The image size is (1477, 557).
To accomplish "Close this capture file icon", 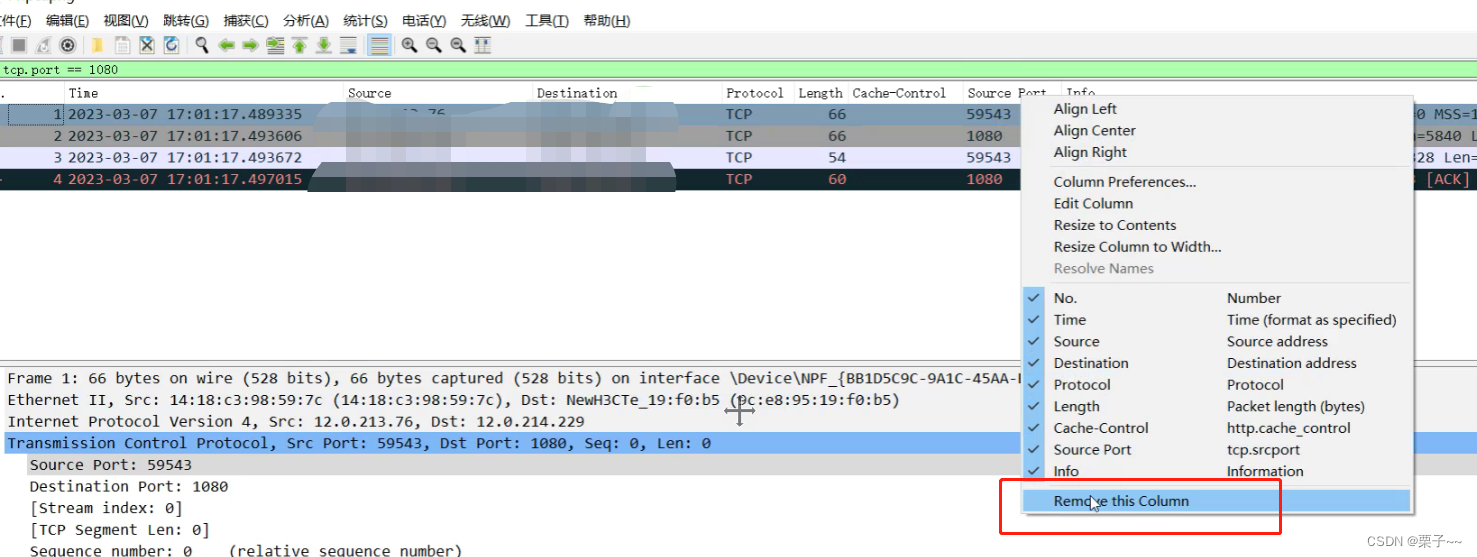I will pyautogui.click(x=146, y=45).
